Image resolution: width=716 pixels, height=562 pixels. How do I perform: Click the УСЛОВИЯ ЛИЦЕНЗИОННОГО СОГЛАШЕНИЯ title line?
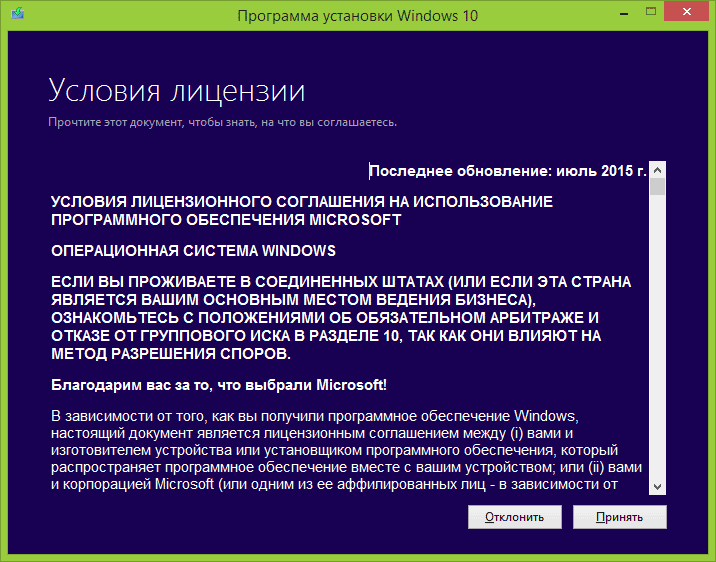pos(301,202)
